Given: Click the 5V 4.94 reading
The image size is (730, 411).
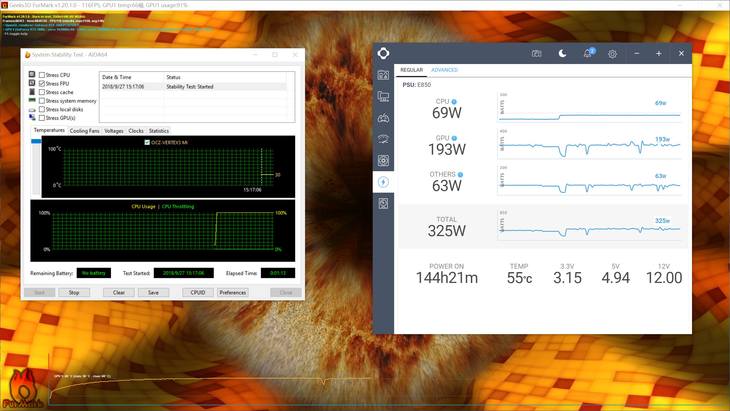Looking at the screenshot, I should pos(615,278).
